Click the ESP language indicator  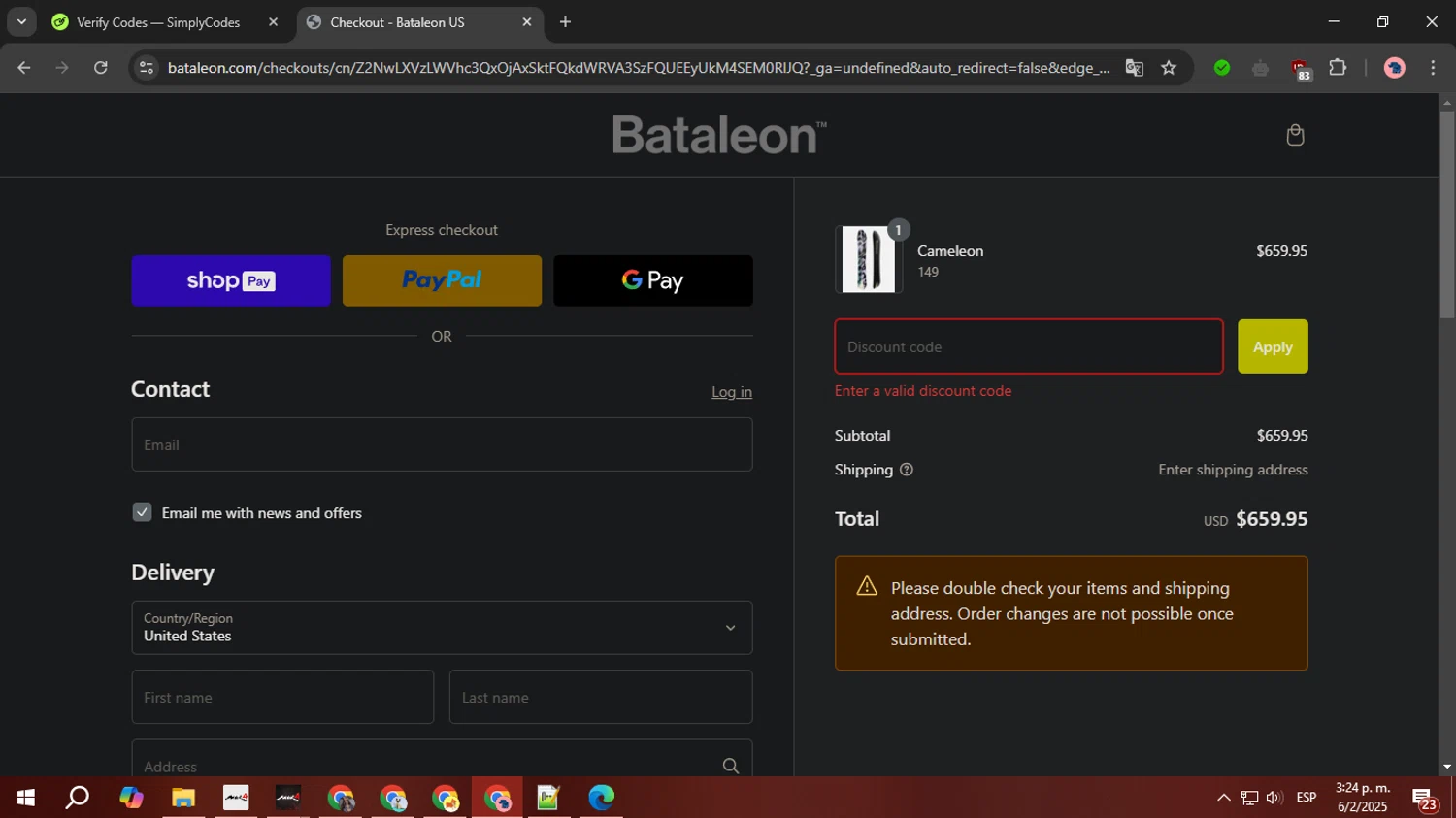pyautogui.click(x=1307, y=798)
